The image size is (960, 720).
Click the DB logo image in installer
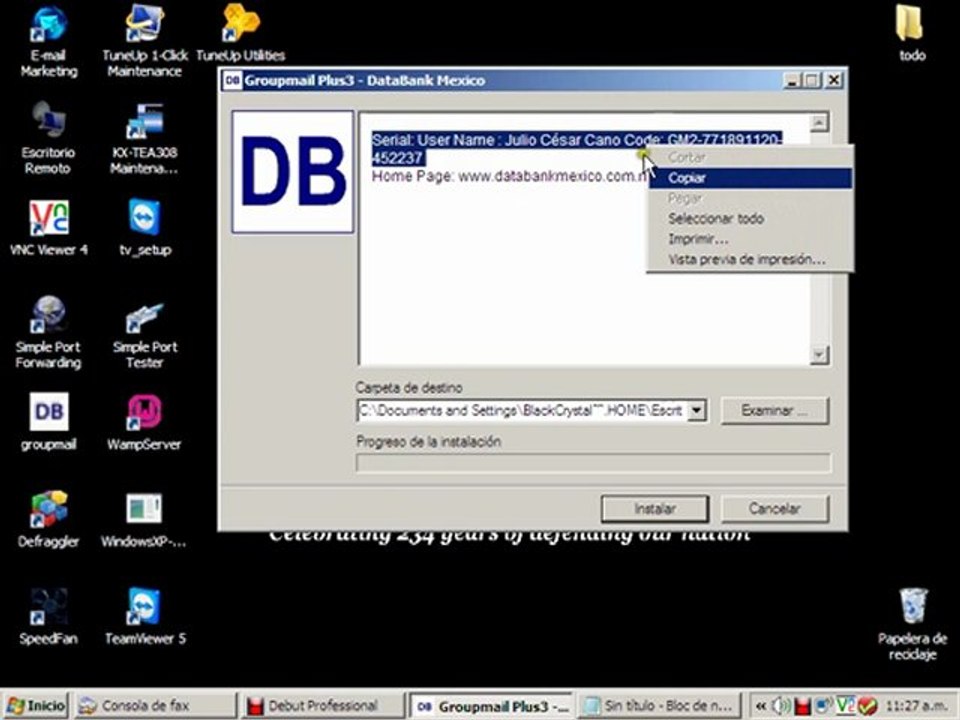(293, 172)
